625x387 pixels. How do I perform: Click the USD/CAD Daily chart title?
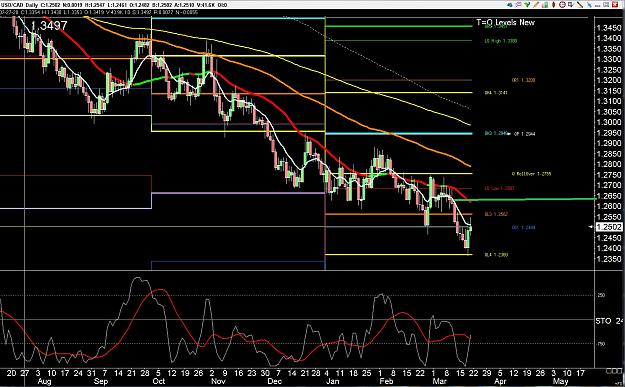click(20, 5)
